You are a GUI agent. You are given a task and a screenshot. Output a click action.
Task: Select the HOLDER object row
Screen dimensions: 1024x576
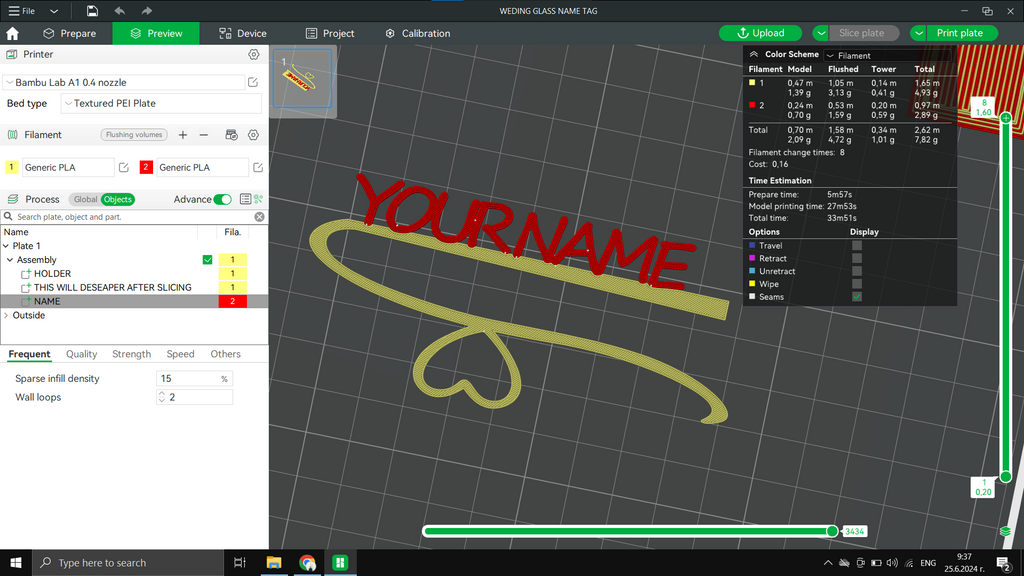[x=134, y=274]
